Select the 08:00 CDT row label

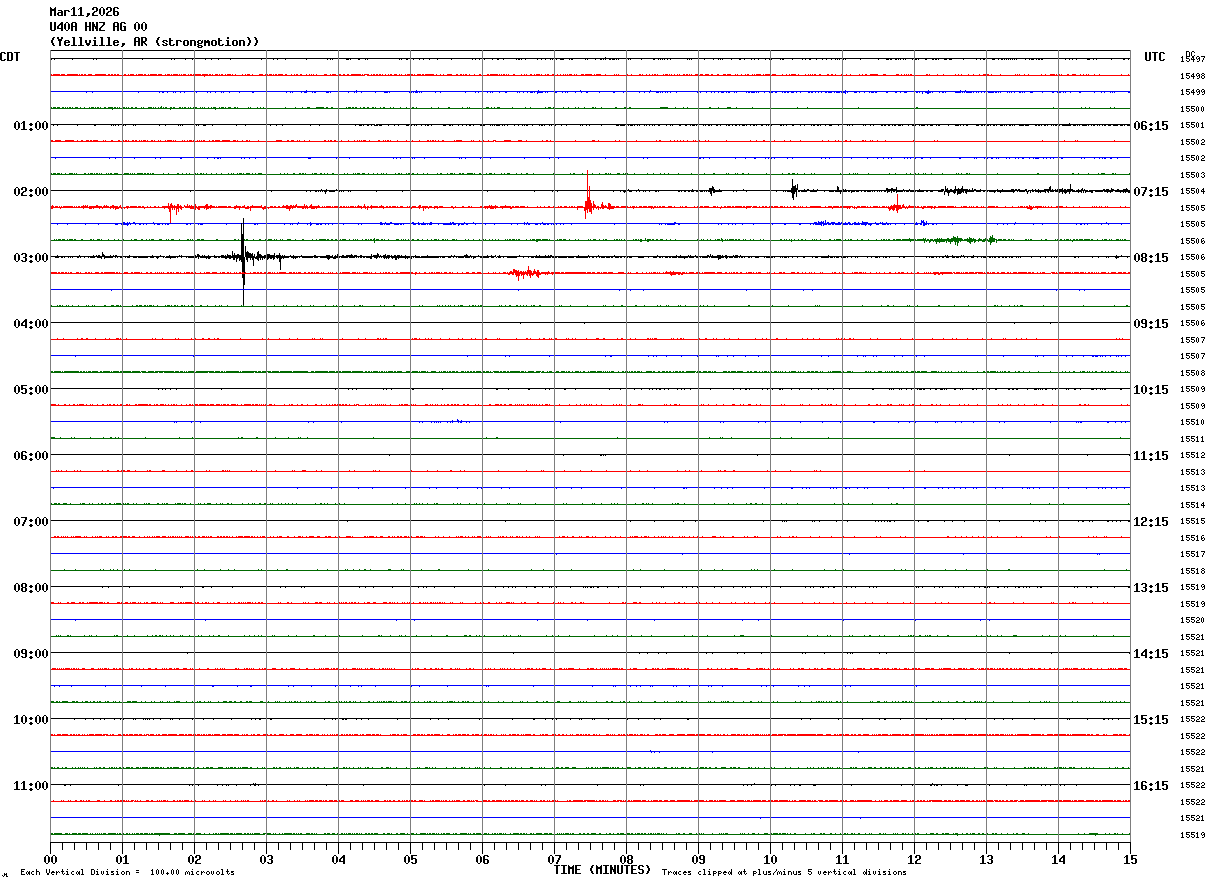[31, 588]
